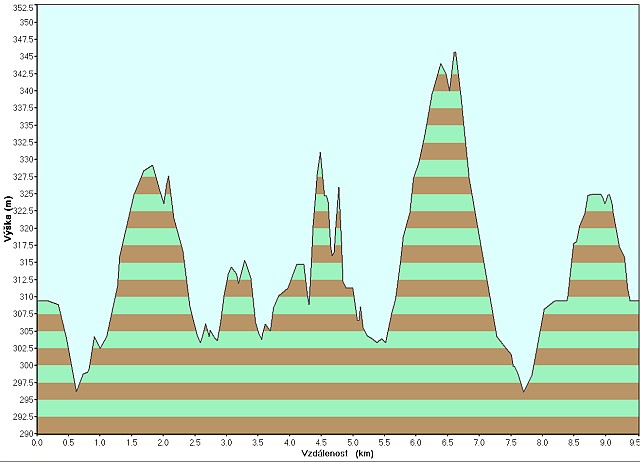Click the 5.0 tick label on distance axis
This screenshot has width=640, height=462.
coord(353,442)
